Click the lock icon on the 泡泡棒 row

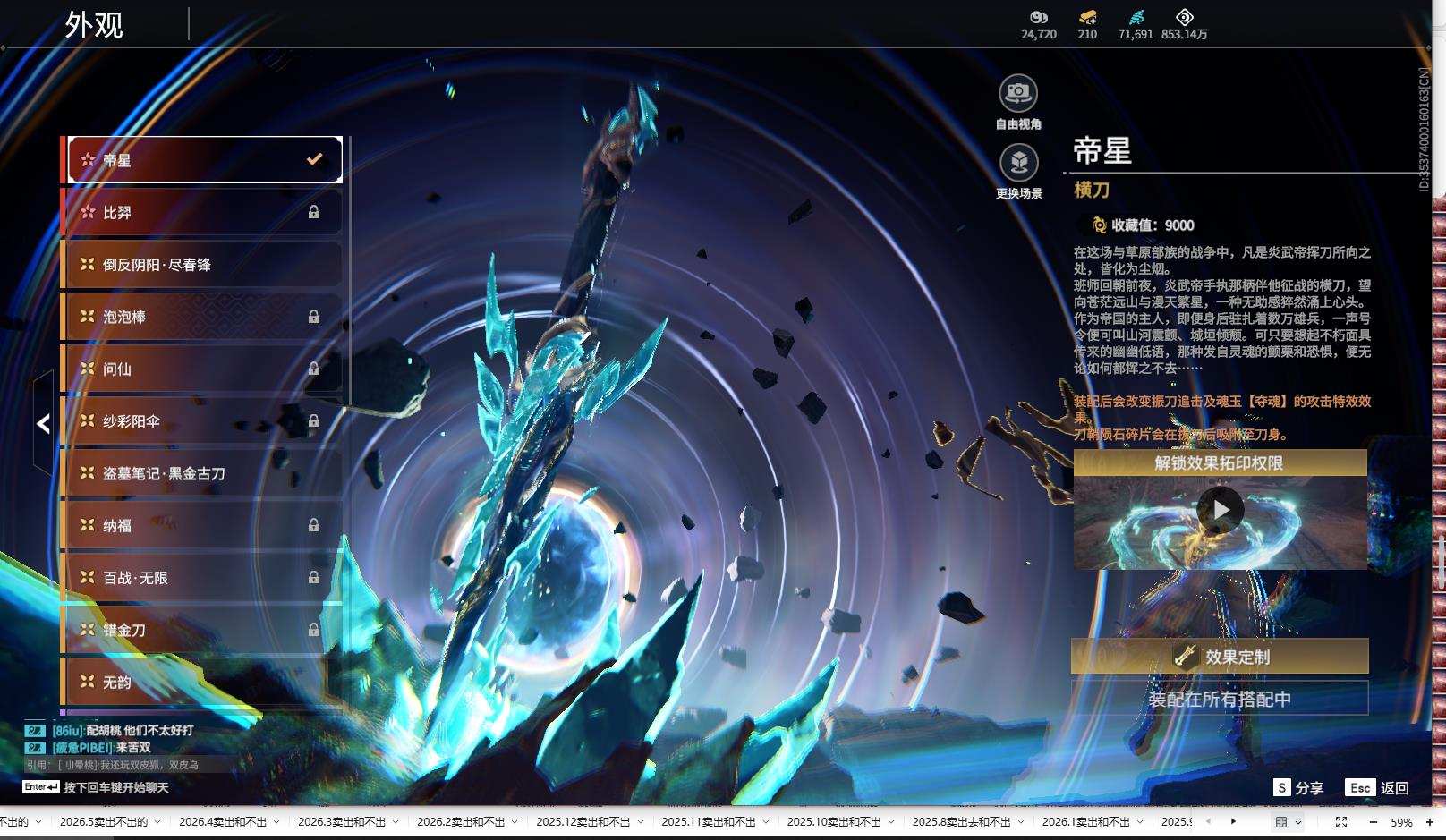pos(314,317)
